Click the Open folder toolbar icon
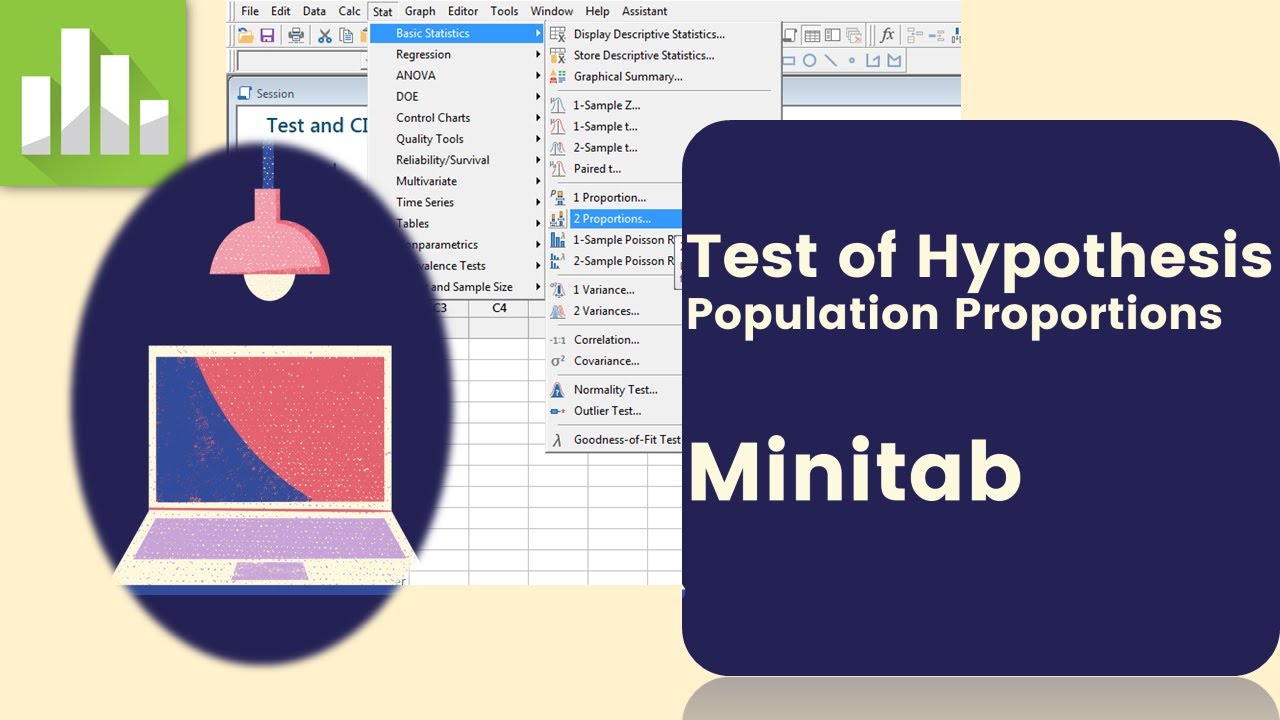Image resolution: width=1280 pixels, height=720 pixels. [246, 35]
